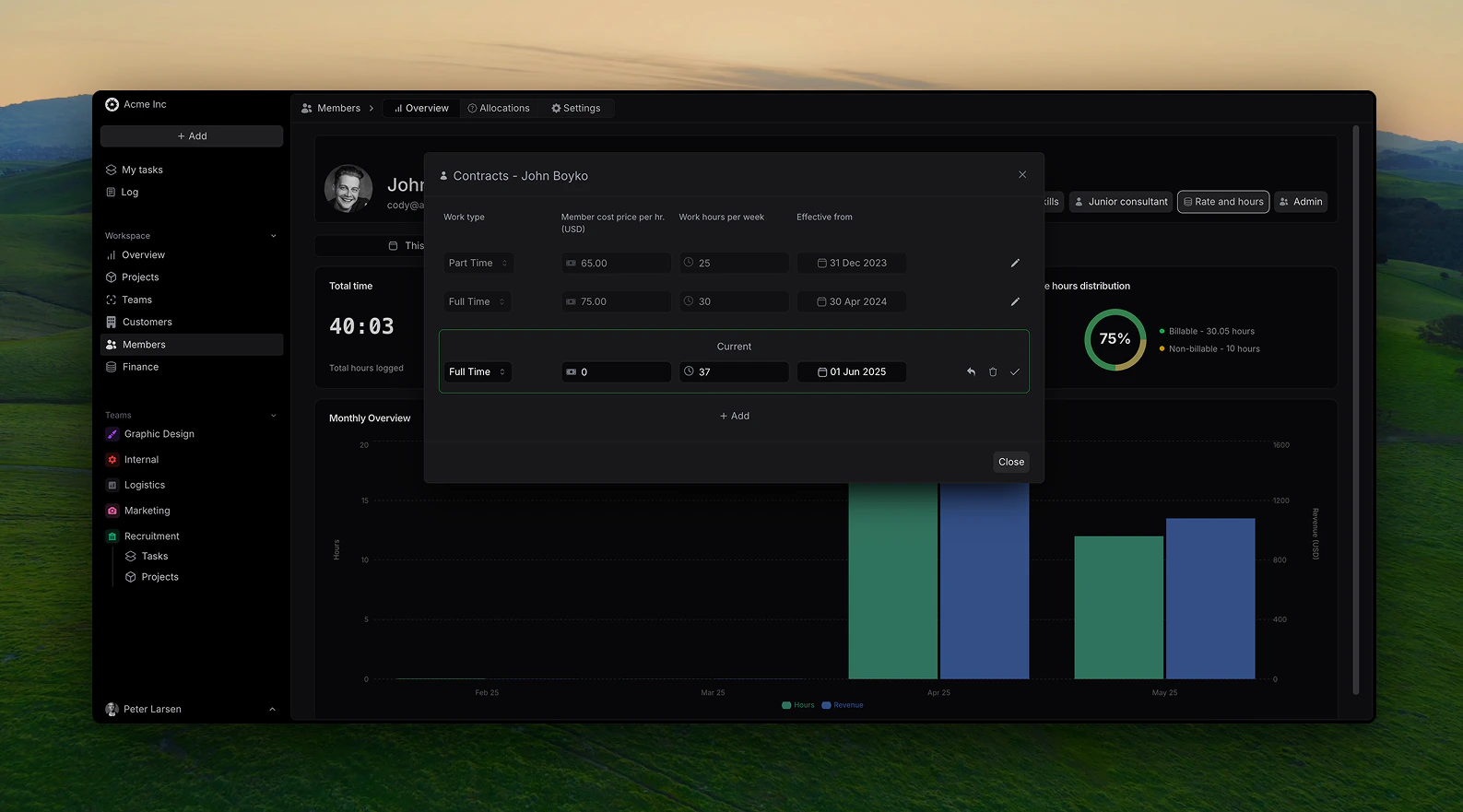1463x812 pixels.
Task: Toggle the Revenue legend in chart
Action: [843, 705]
